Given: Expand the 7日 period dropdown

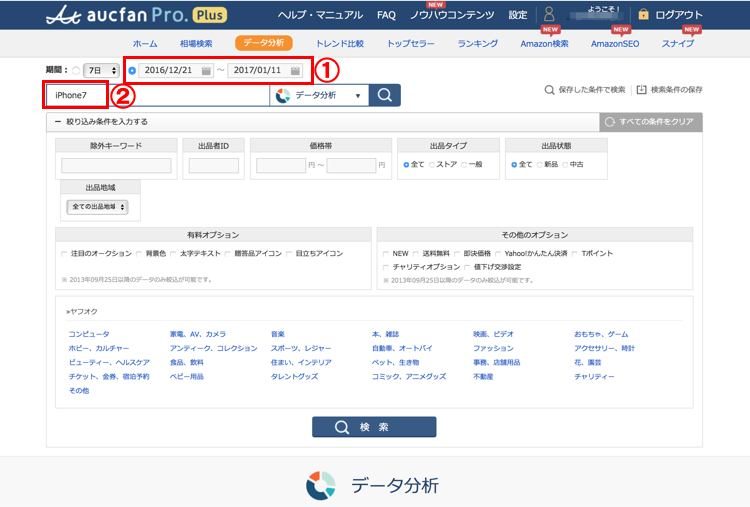Looking at the screenshot, I should pyautogui.click(x=100, y=71).
